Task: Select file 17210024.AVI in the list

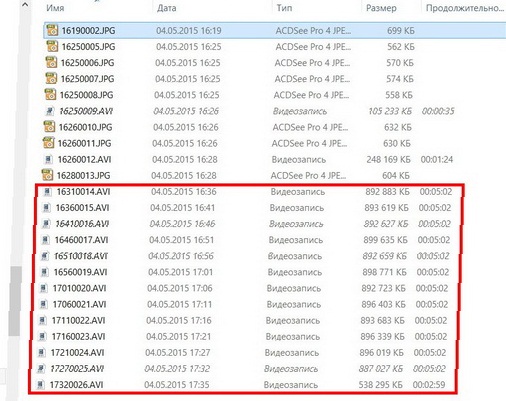Action: pyautogui.click(x=77, y=353)
